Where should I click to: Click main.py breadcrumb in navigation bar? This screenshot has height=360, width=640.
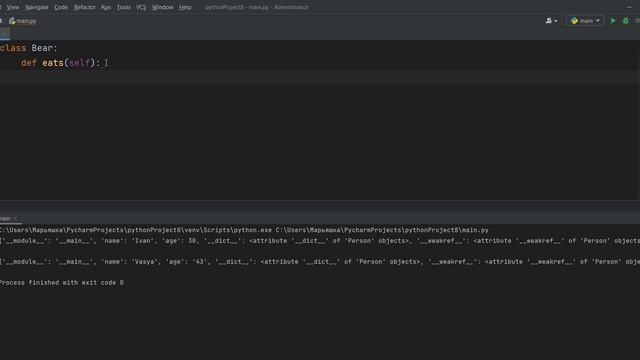pos(26,21)
